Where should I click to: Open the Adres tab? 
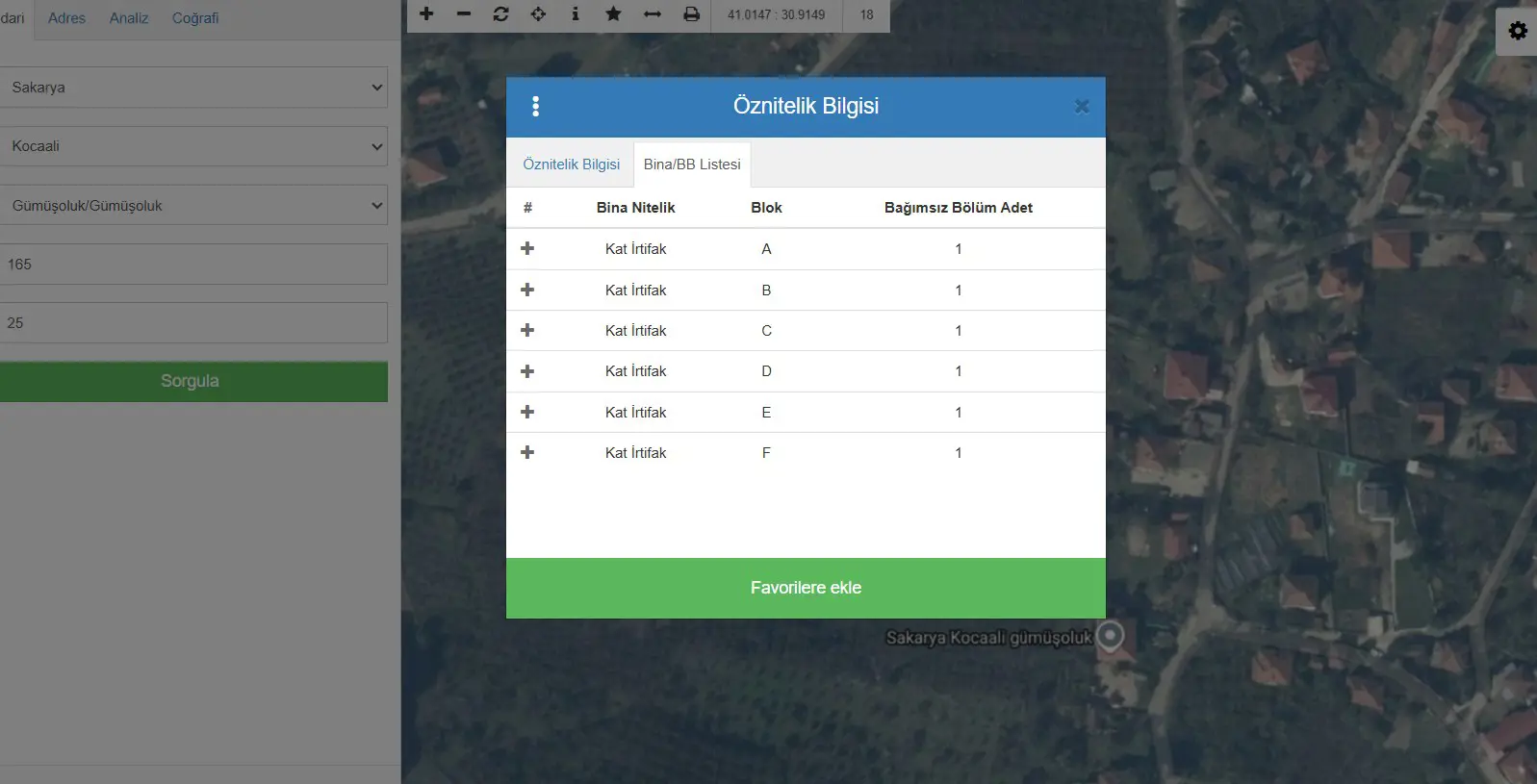click(x=66, y=18)
